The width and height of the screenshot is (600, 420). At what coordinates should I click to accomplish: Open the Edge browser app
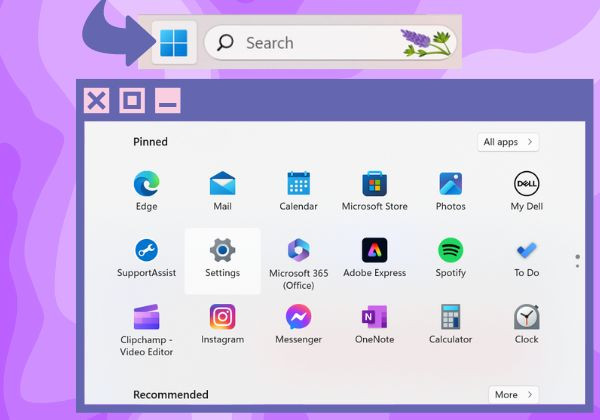[147, 190]
